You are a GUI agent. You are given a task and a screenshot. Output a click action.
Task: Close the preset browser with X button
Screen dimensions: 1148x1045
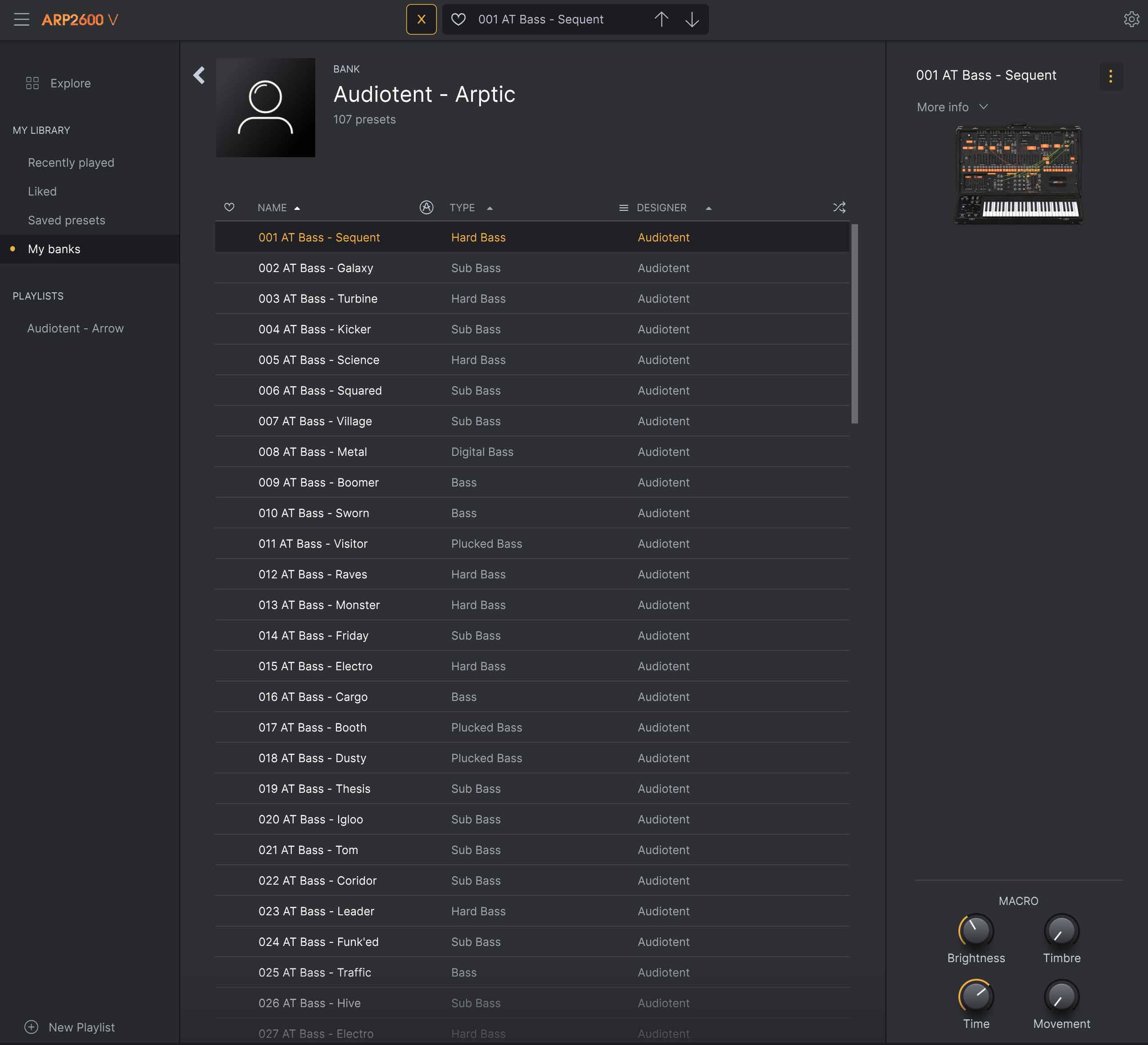click(421, 19)
